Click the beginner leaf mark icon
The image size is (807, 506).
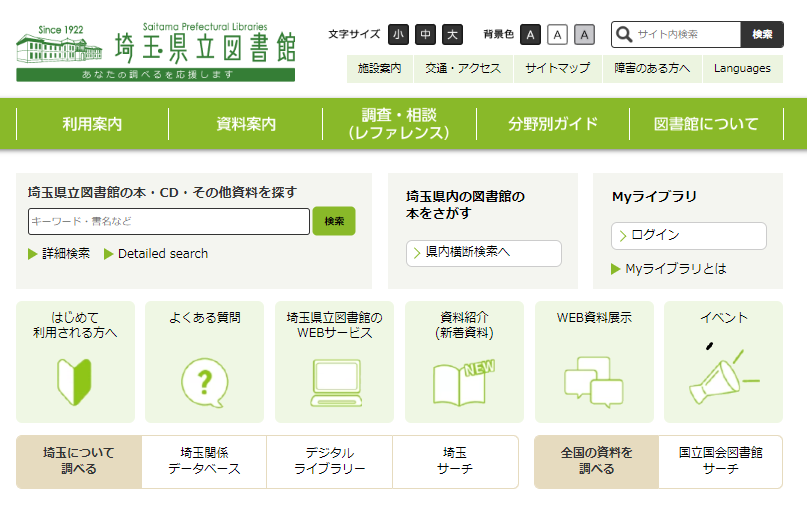[75, 382]
